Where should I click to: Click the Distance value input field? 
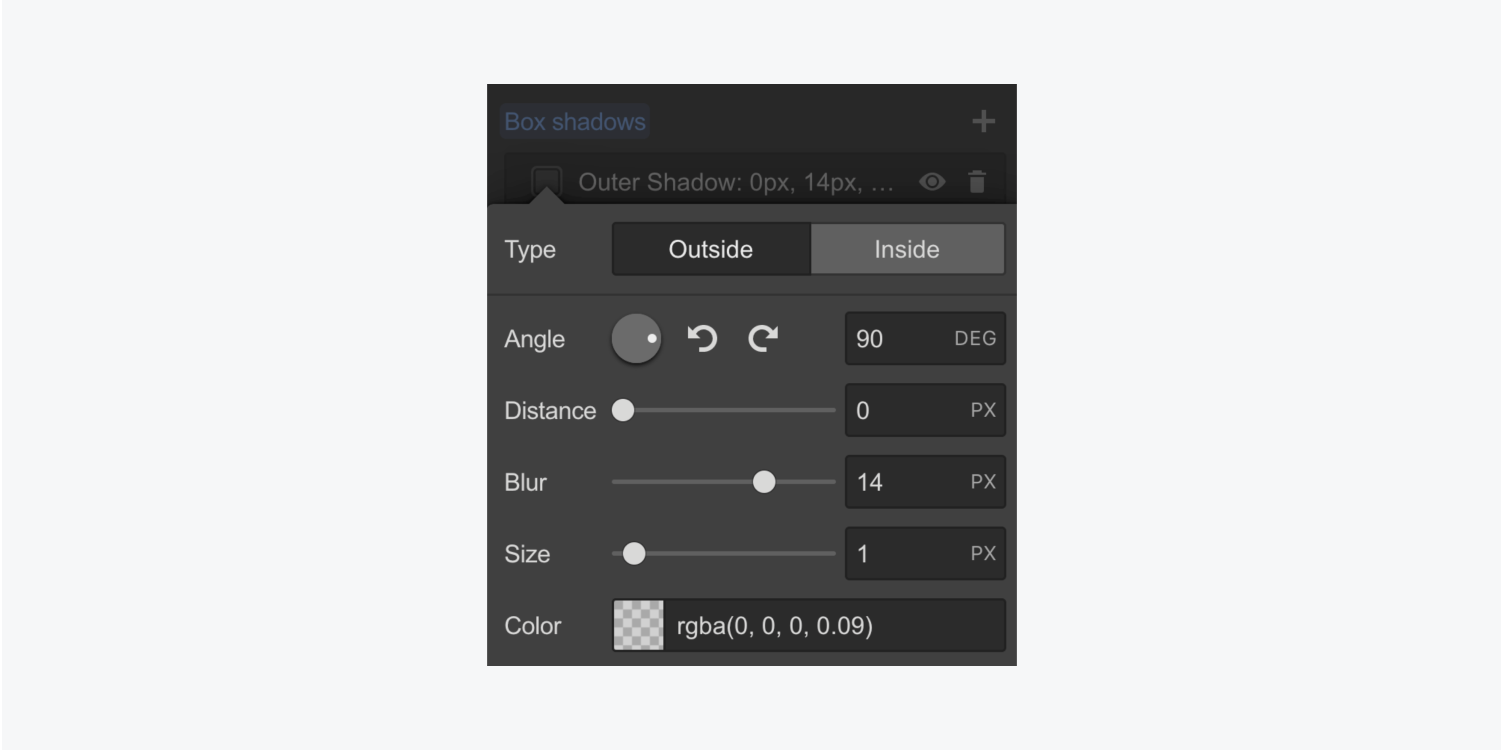click(905, 411)
